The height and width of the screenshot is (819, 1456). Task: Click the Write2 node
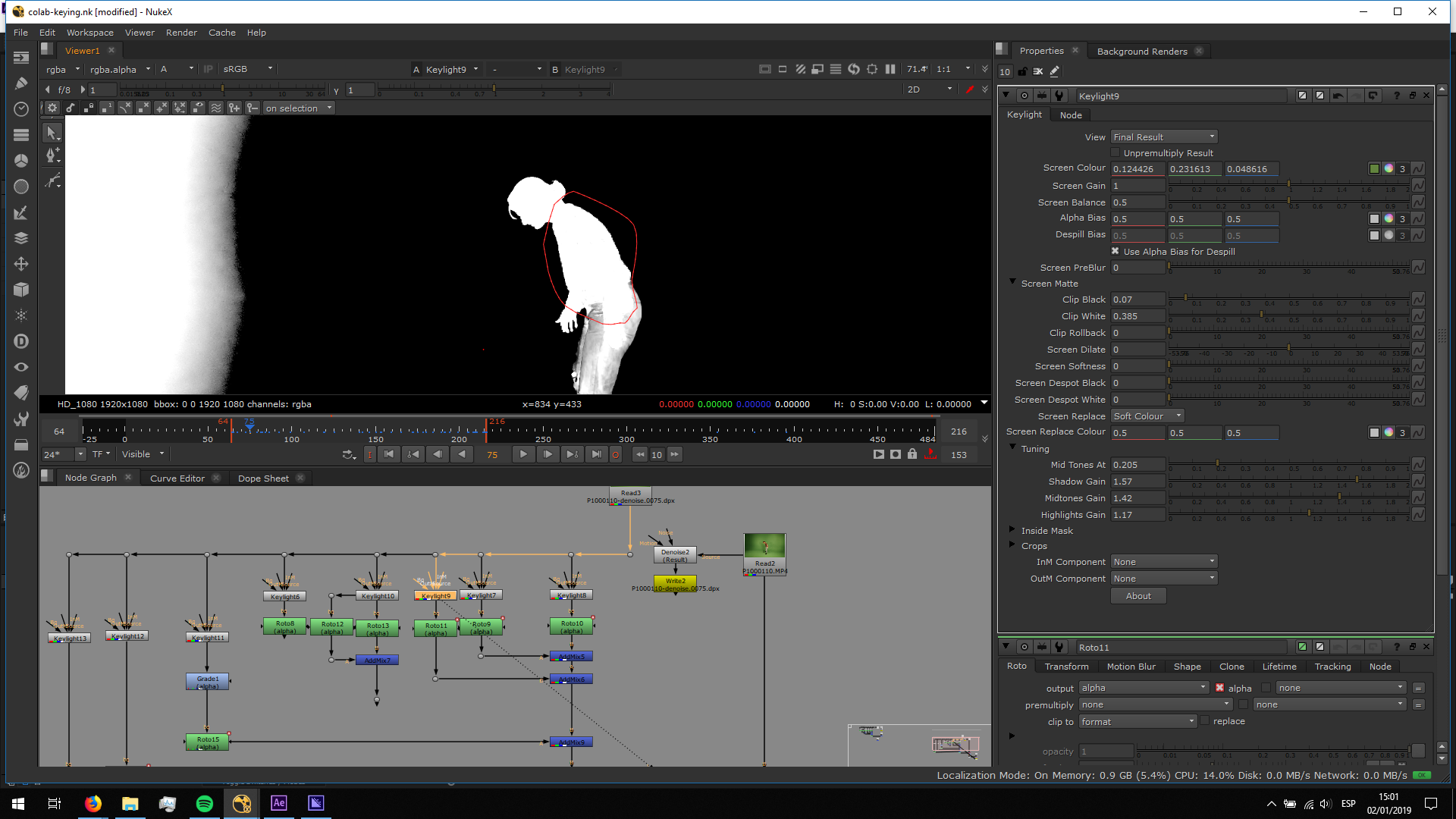(x=675, y=581)
